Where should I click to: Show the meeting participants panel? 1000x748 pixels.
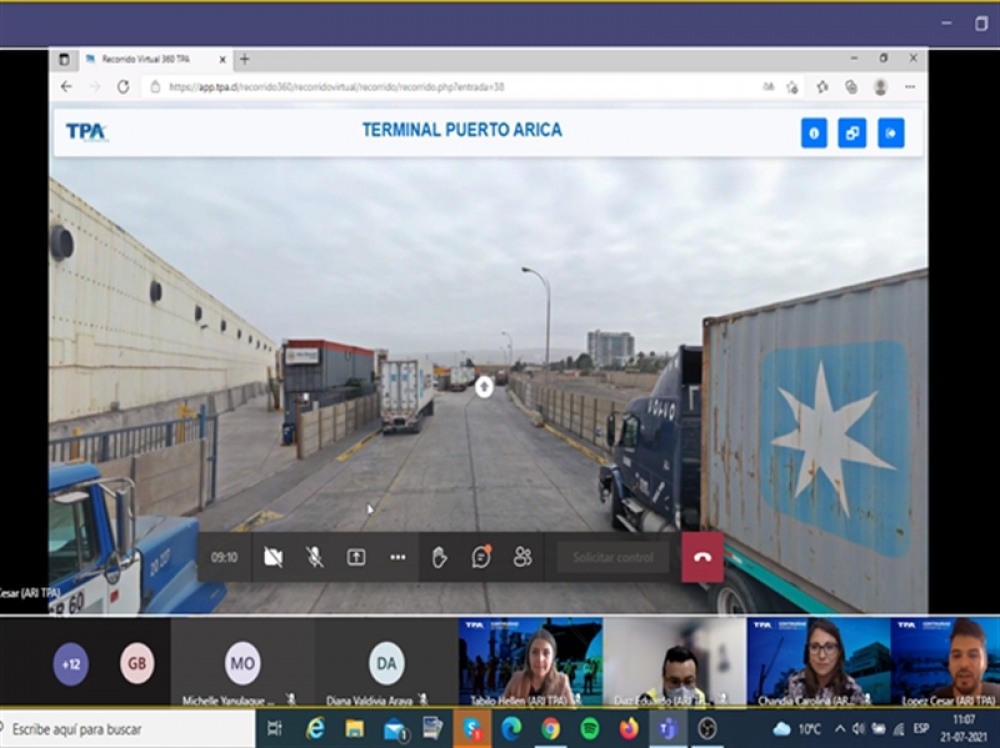tap(522, 557)
